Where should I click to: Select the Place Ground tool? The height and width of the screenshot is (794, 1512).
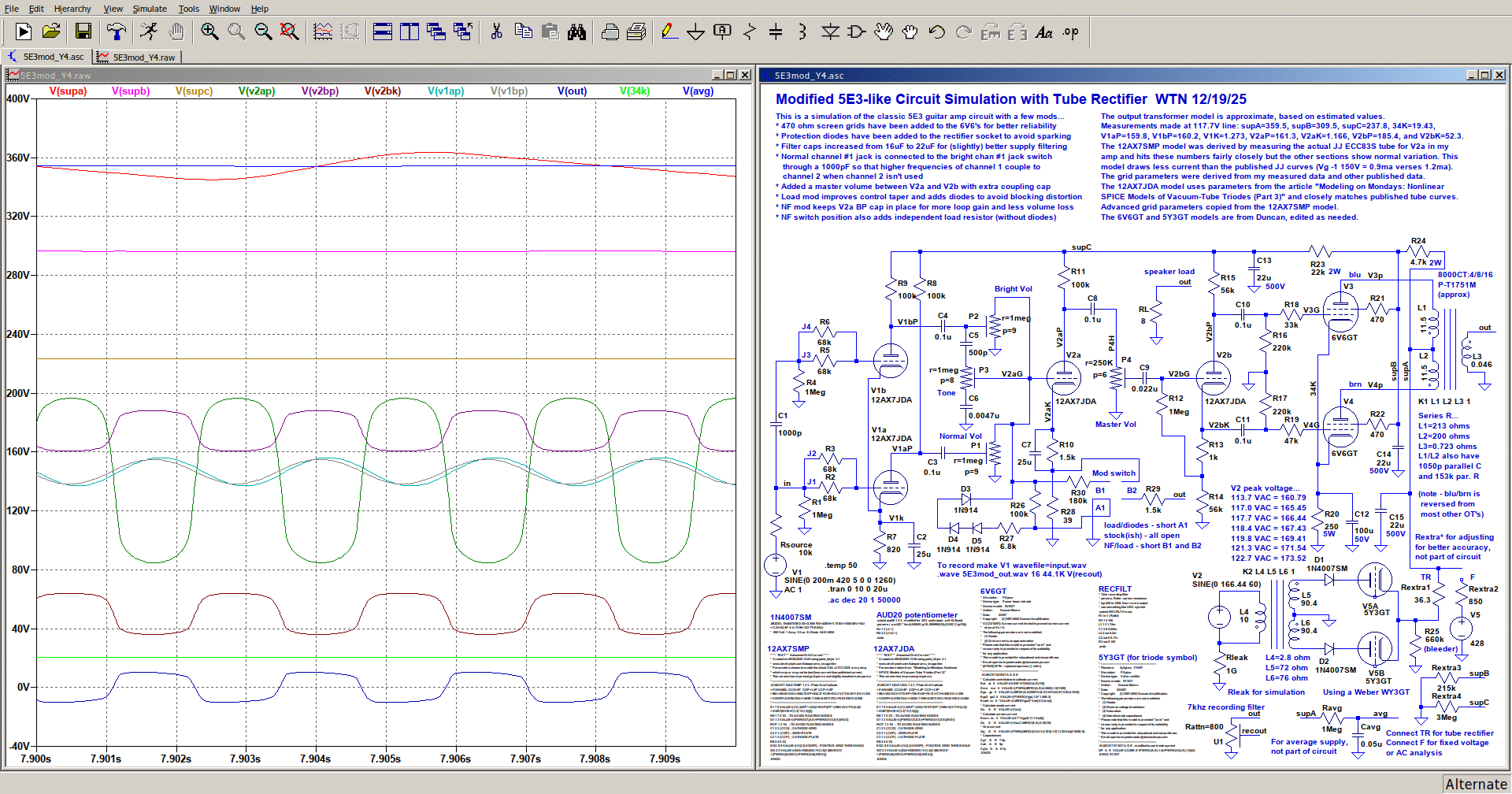point(695,32)
